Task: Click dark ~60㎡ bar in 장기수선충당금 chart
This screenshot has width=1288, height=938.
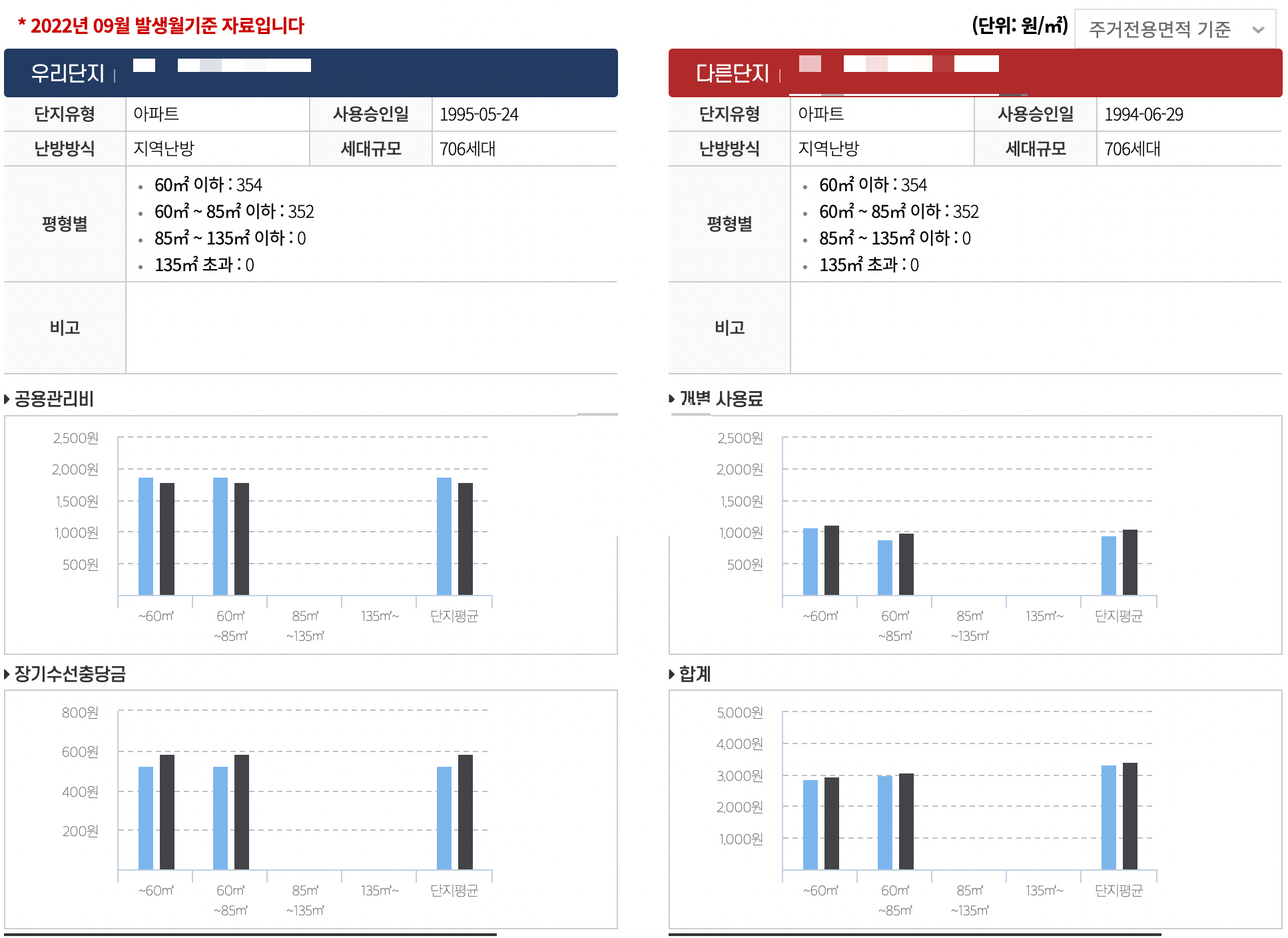Action: point(167,811)
